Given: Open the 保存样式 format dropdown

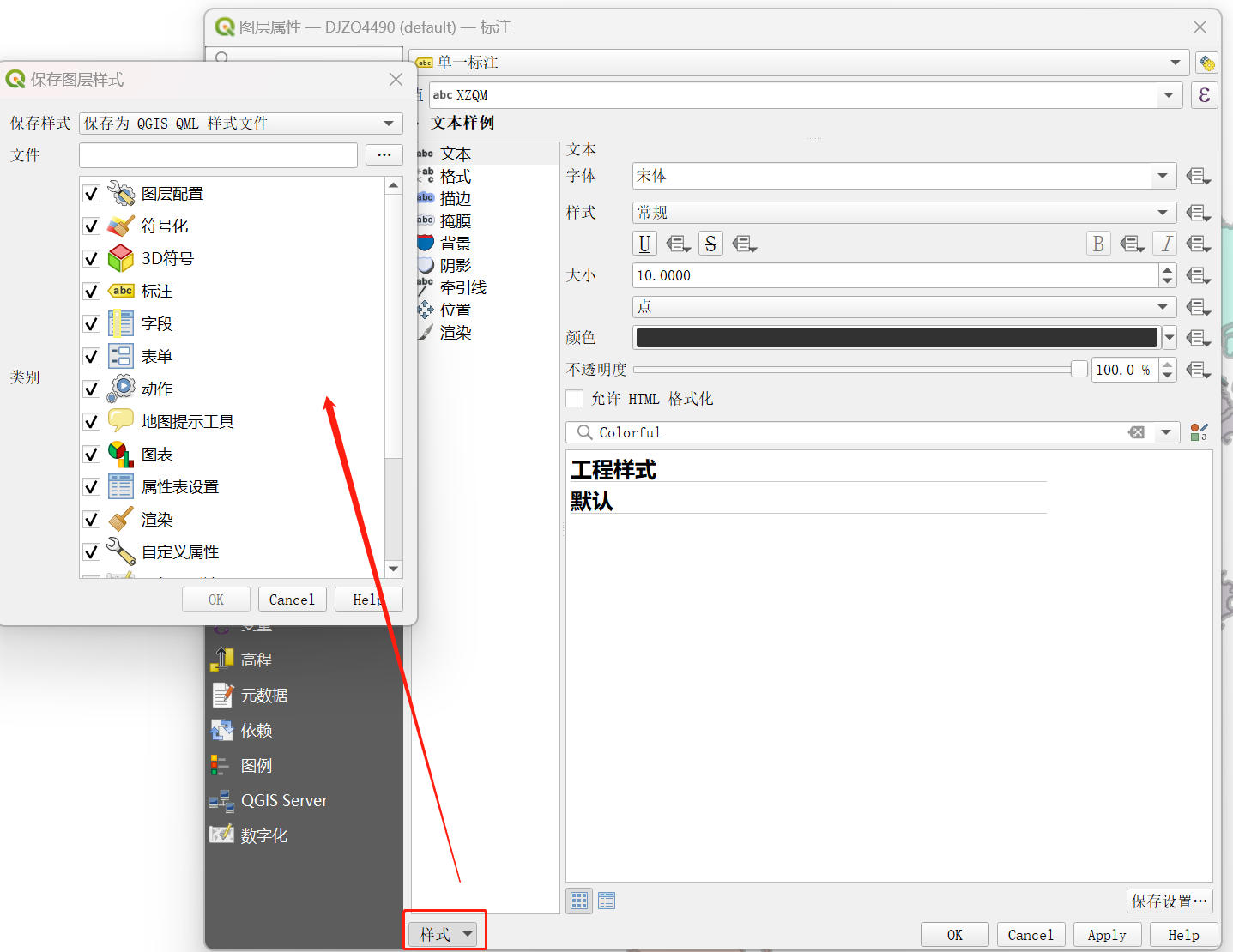Looking at the screenshot, I should [241, 124].
